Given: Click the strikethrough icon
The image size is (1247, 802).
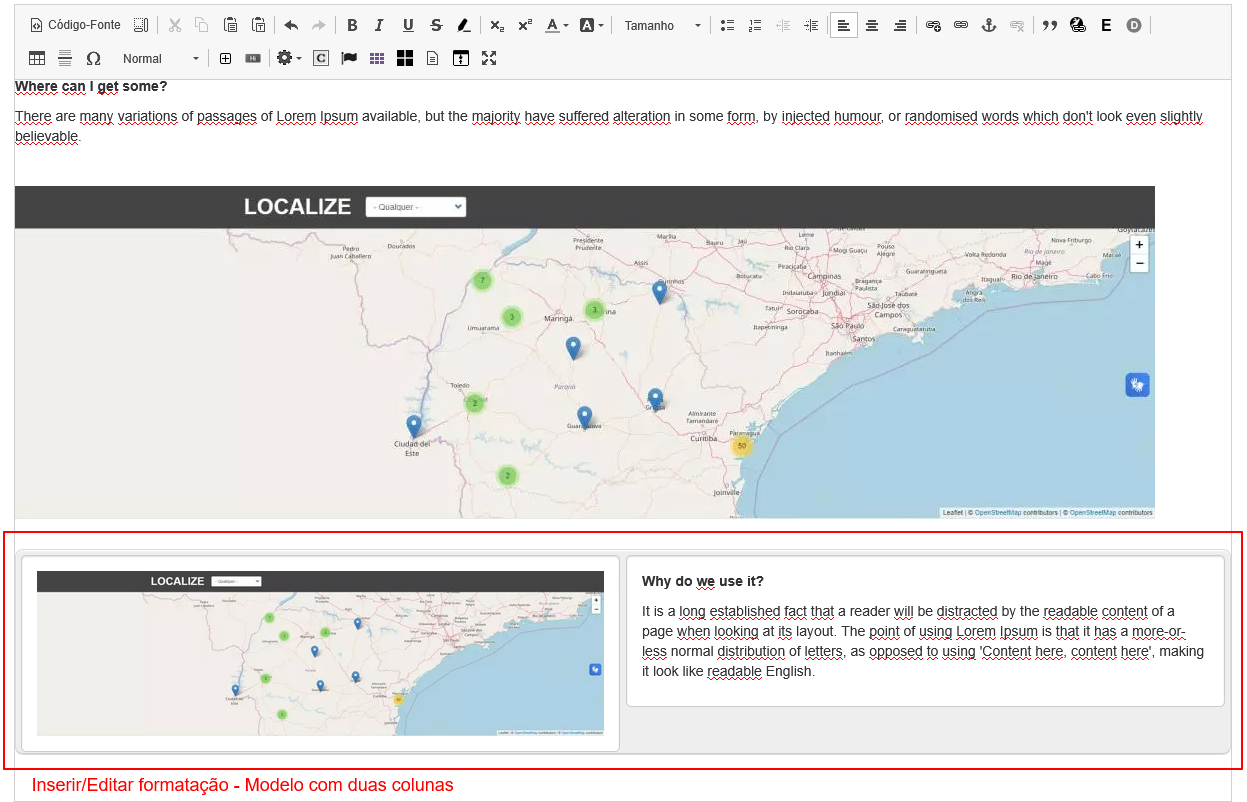Looking at the screenshot, I should click(436, 26).
